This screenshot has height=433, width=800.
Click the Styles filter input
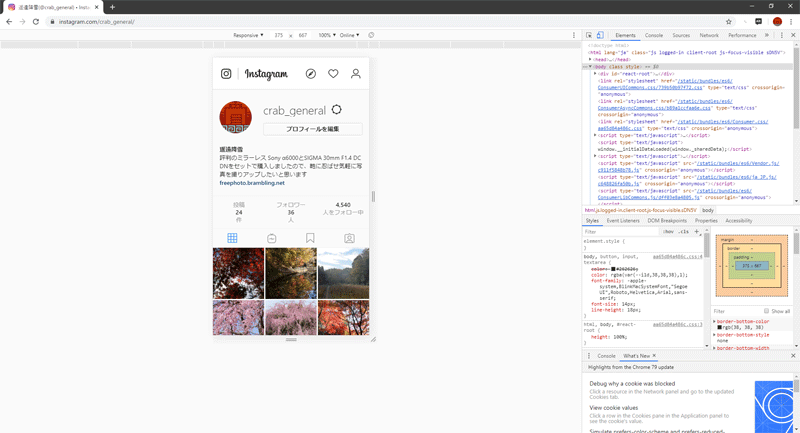click(621, 232)
